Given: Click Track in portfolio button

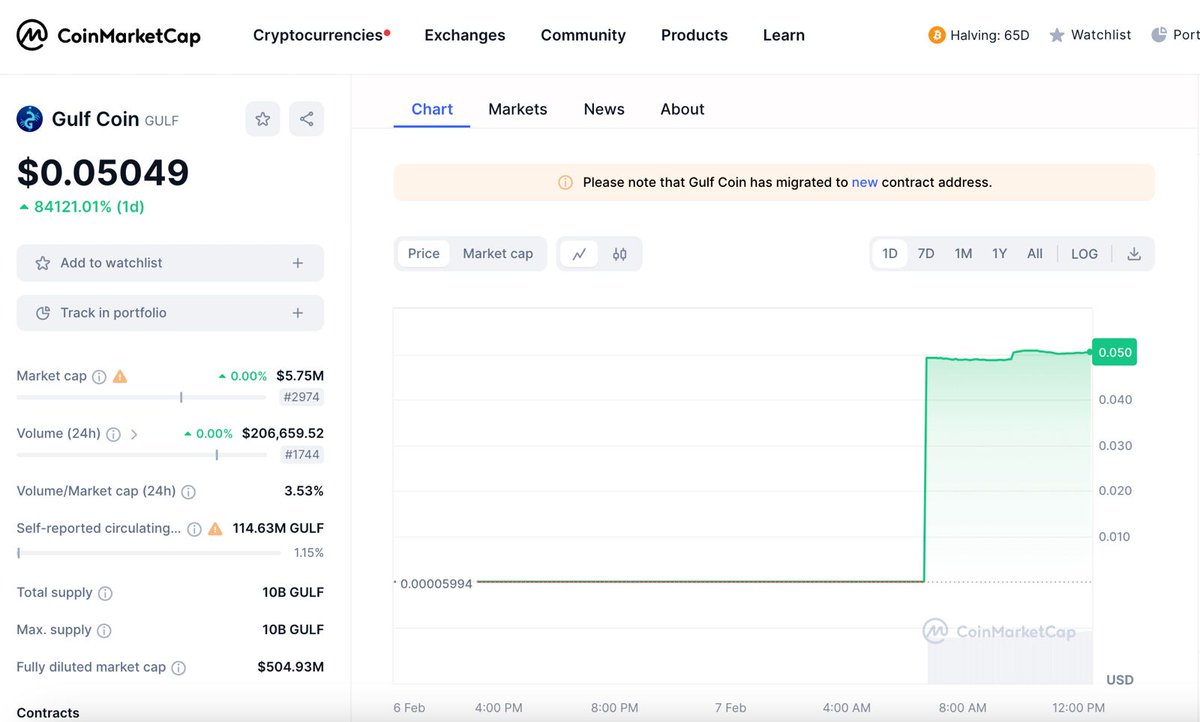Looking at the screenshot, I should [x=170, y=313].
